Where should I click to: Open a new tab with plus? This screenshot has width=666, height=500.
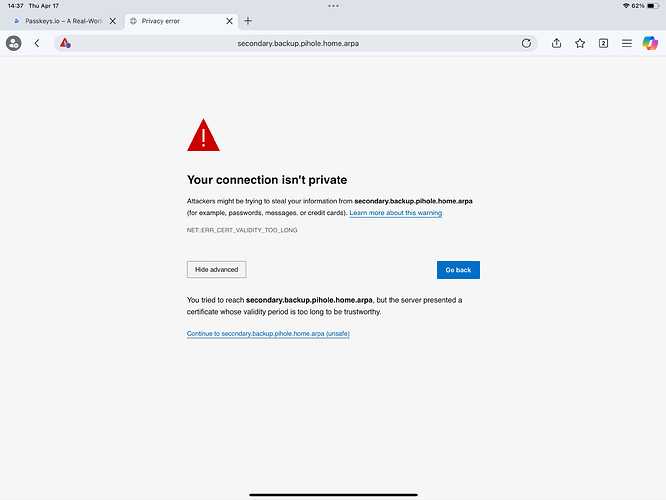[248, 21]
